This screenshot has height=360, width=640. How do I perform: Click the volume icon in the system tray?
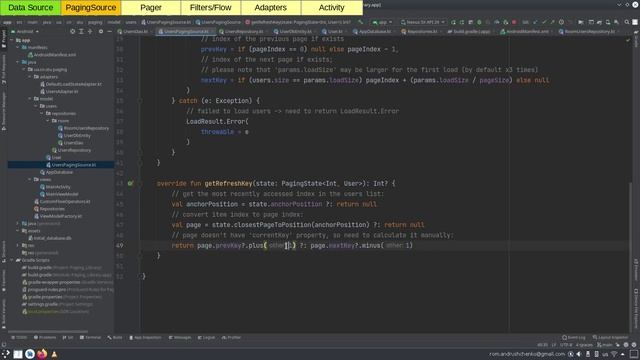pyautogui.click(x=579, y=354)
